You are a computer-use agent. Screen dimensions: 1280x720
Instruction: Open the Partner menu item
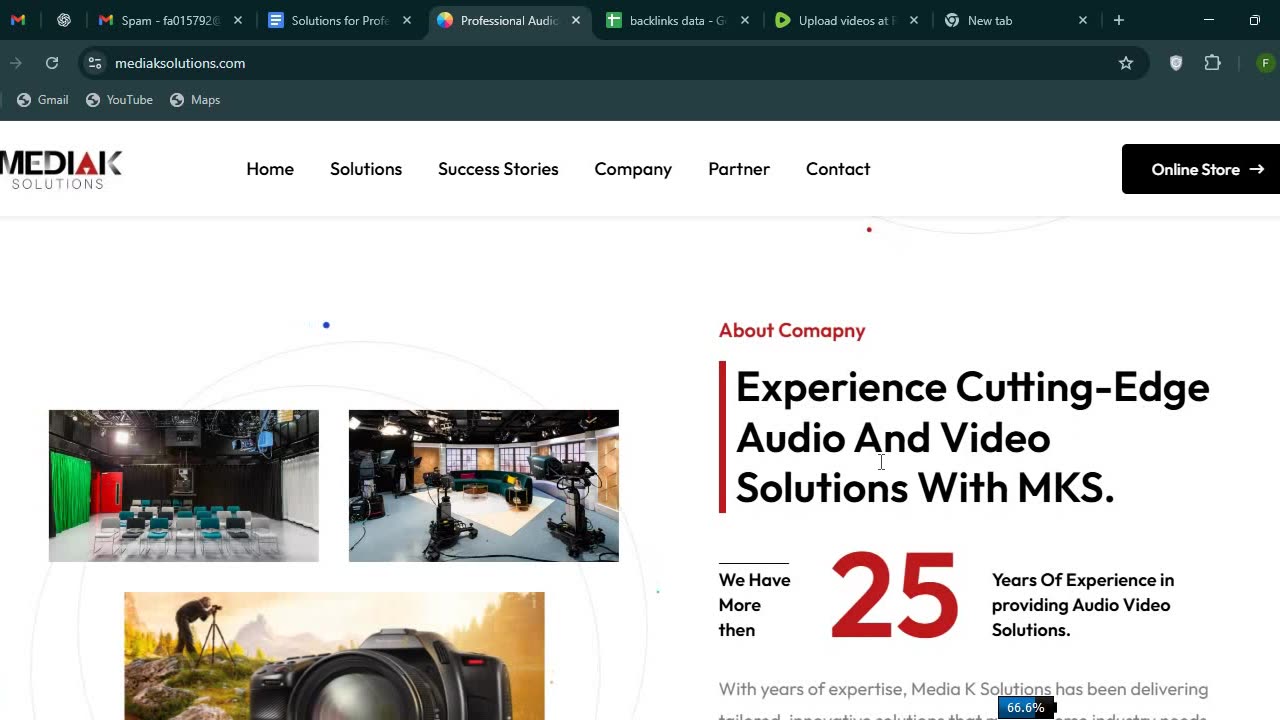click(739, 169)
